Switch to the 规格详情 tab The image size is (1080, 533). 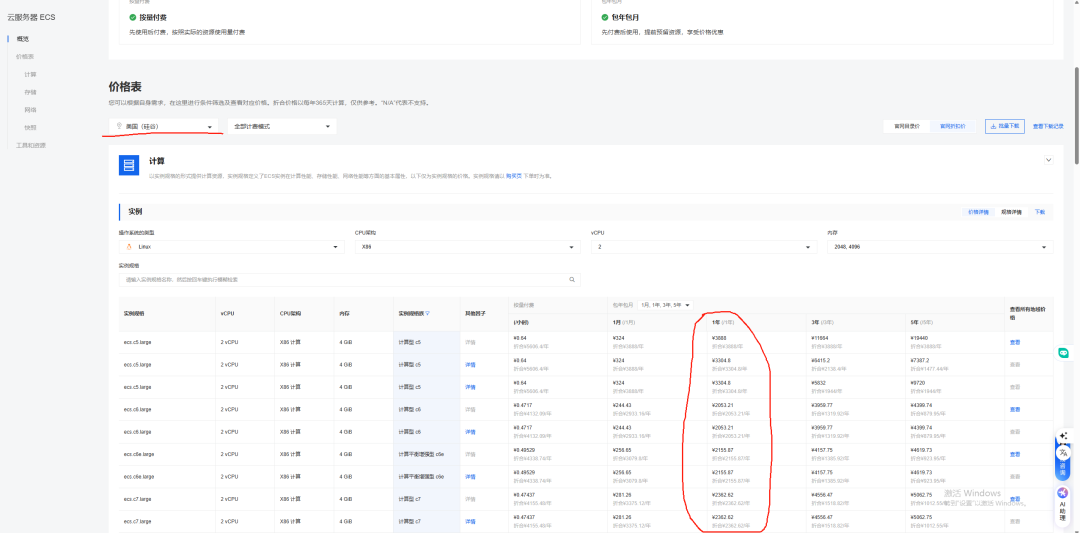[1010, 212]
